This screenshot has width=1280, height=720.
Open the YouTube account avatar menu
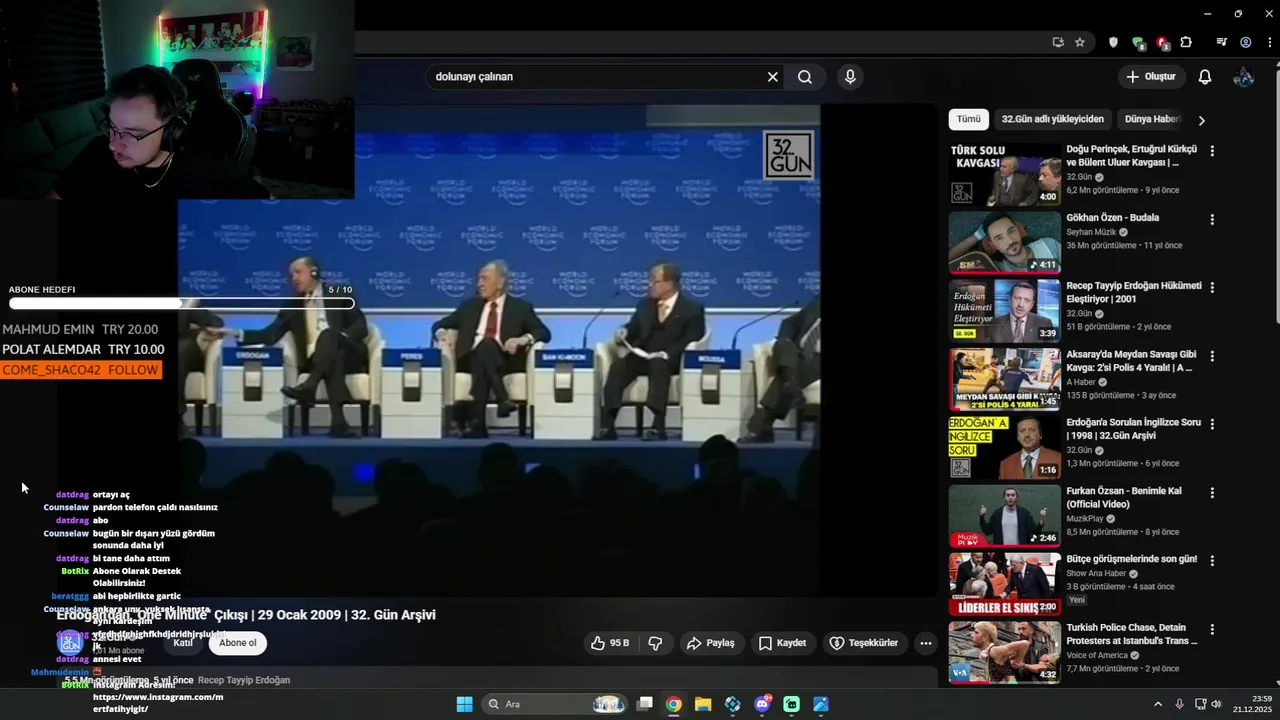click(x=1244, y=77)
